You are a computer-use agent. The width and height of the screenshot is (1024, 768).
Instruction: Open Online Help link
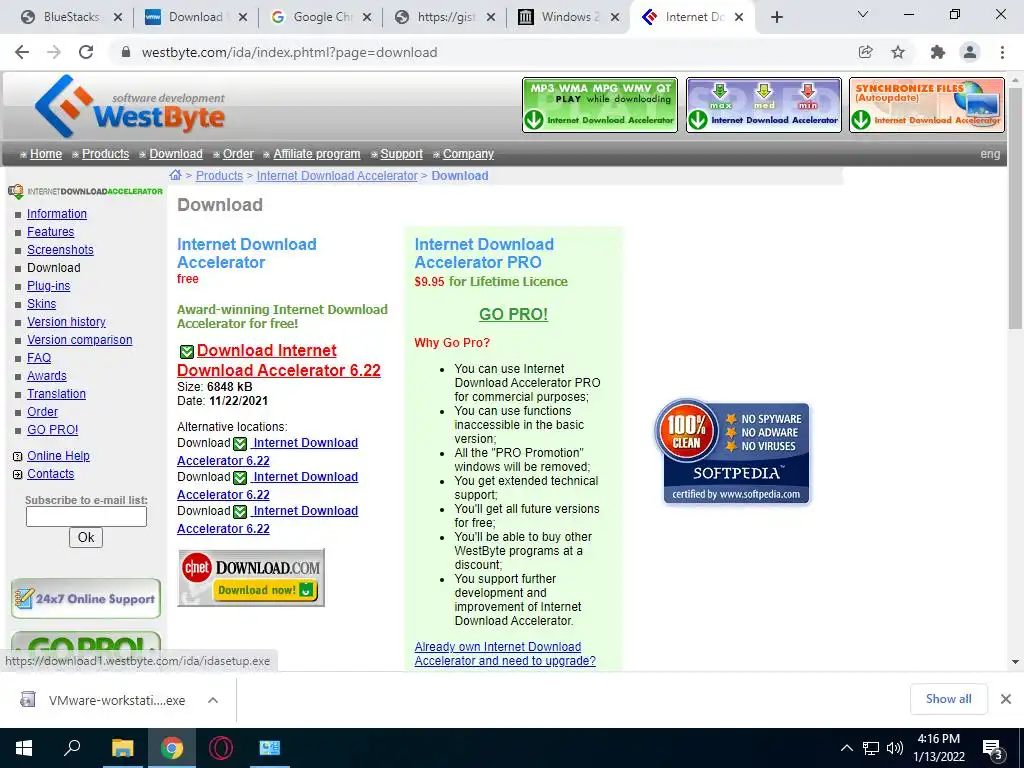[58, 455]
